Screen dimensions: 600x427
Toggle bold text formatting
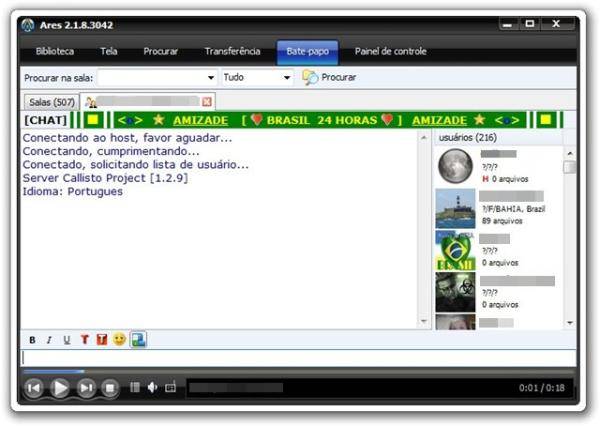click(32, 340)
